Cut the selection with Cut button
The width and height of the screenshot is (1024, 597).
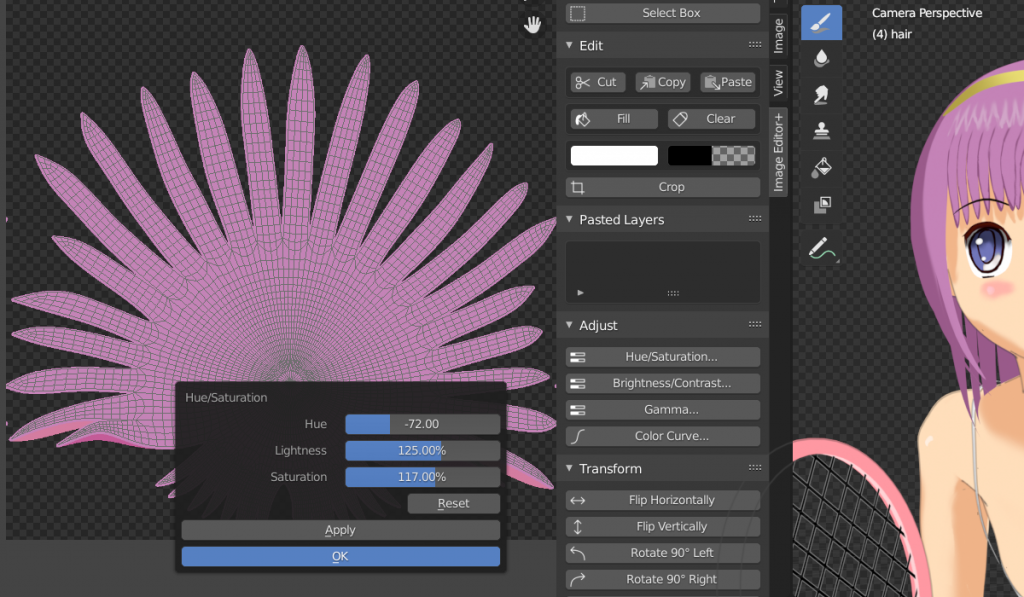pyautogui.click(x=598, y=82)
